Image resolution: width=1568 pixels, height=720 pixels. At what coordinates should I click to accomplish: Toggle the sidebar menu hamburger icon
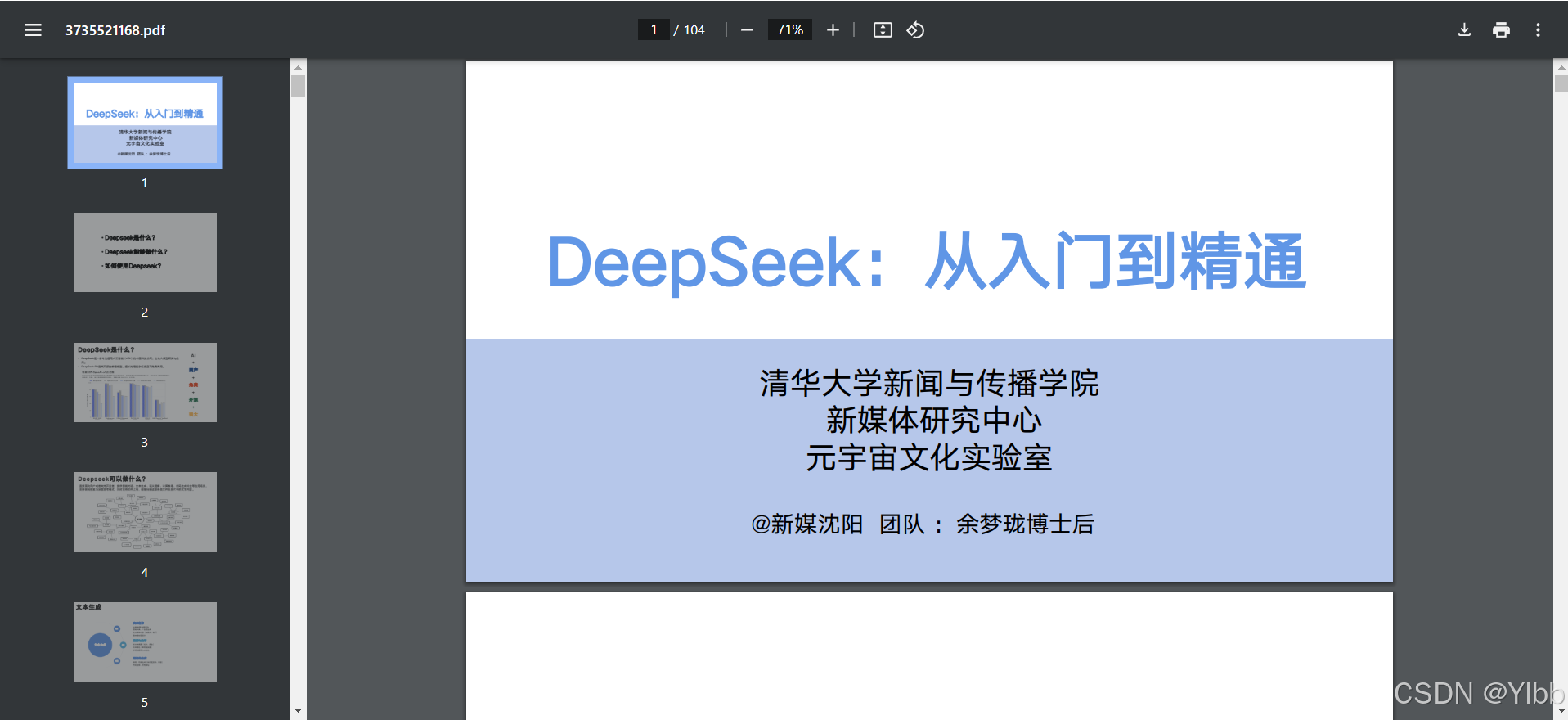pos(33,30)
